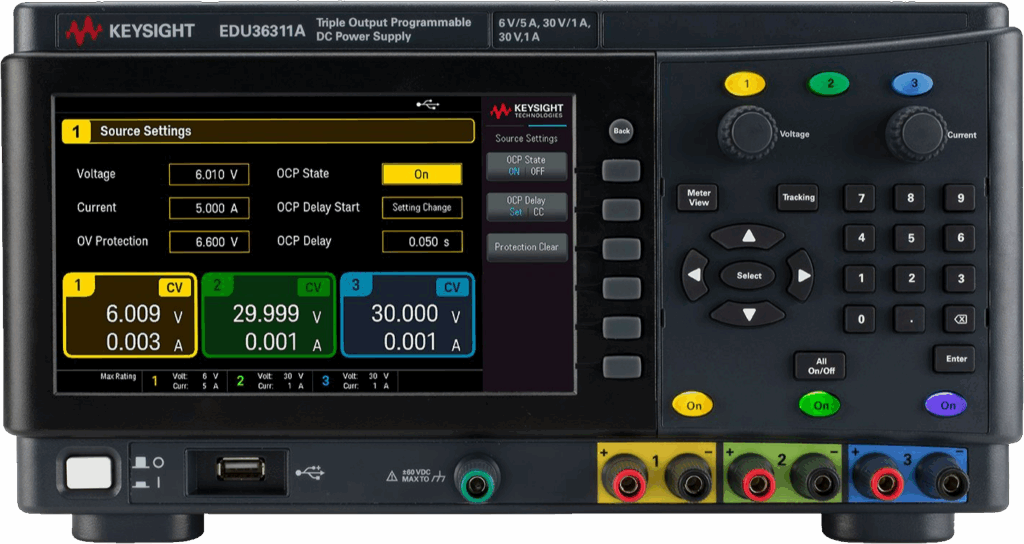1024x544 pixels.
Task: Toggle green On button for output 2
Action: point(820,405)
